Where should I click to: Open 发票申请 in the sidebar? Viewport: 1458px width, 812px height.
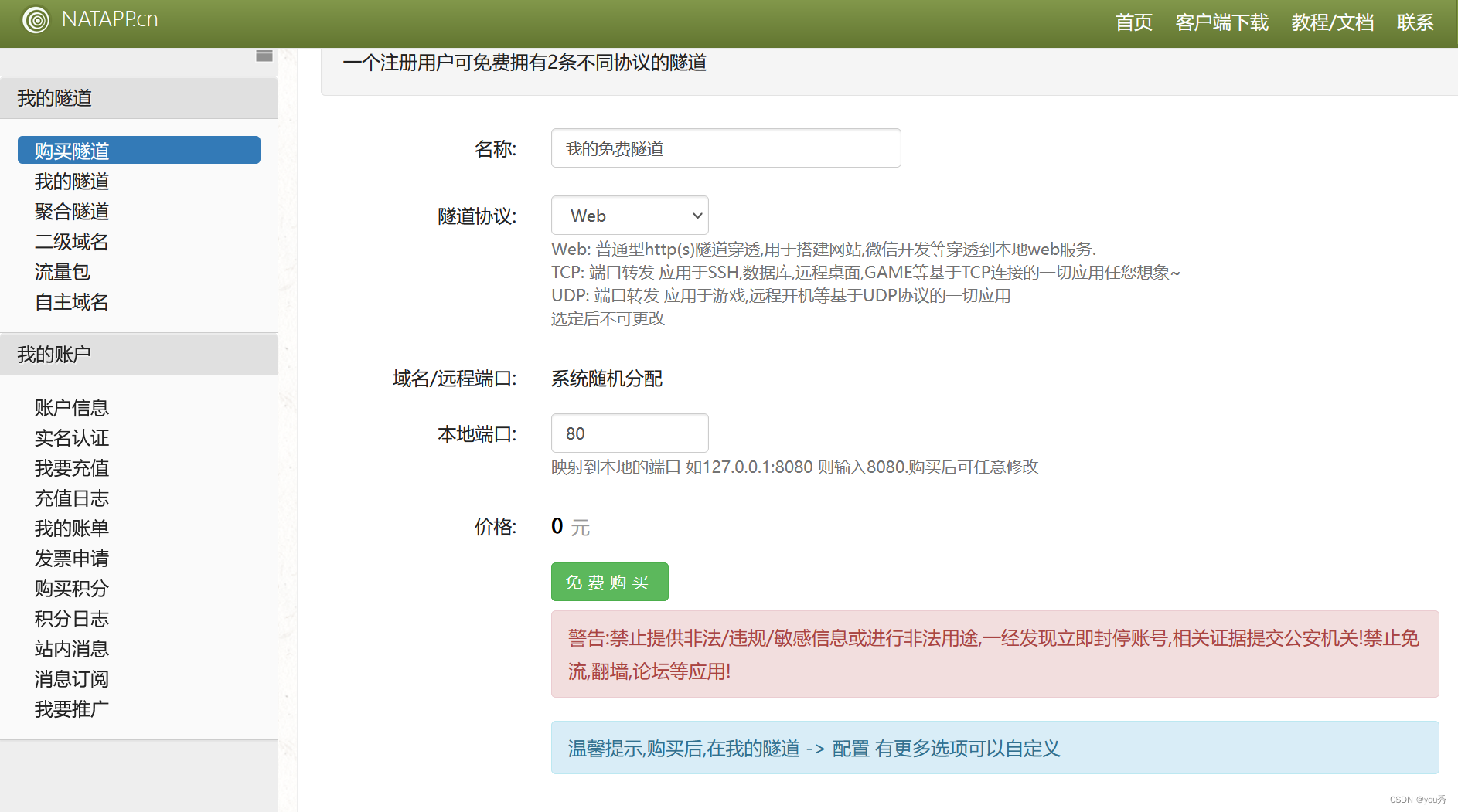coord(72,559)
